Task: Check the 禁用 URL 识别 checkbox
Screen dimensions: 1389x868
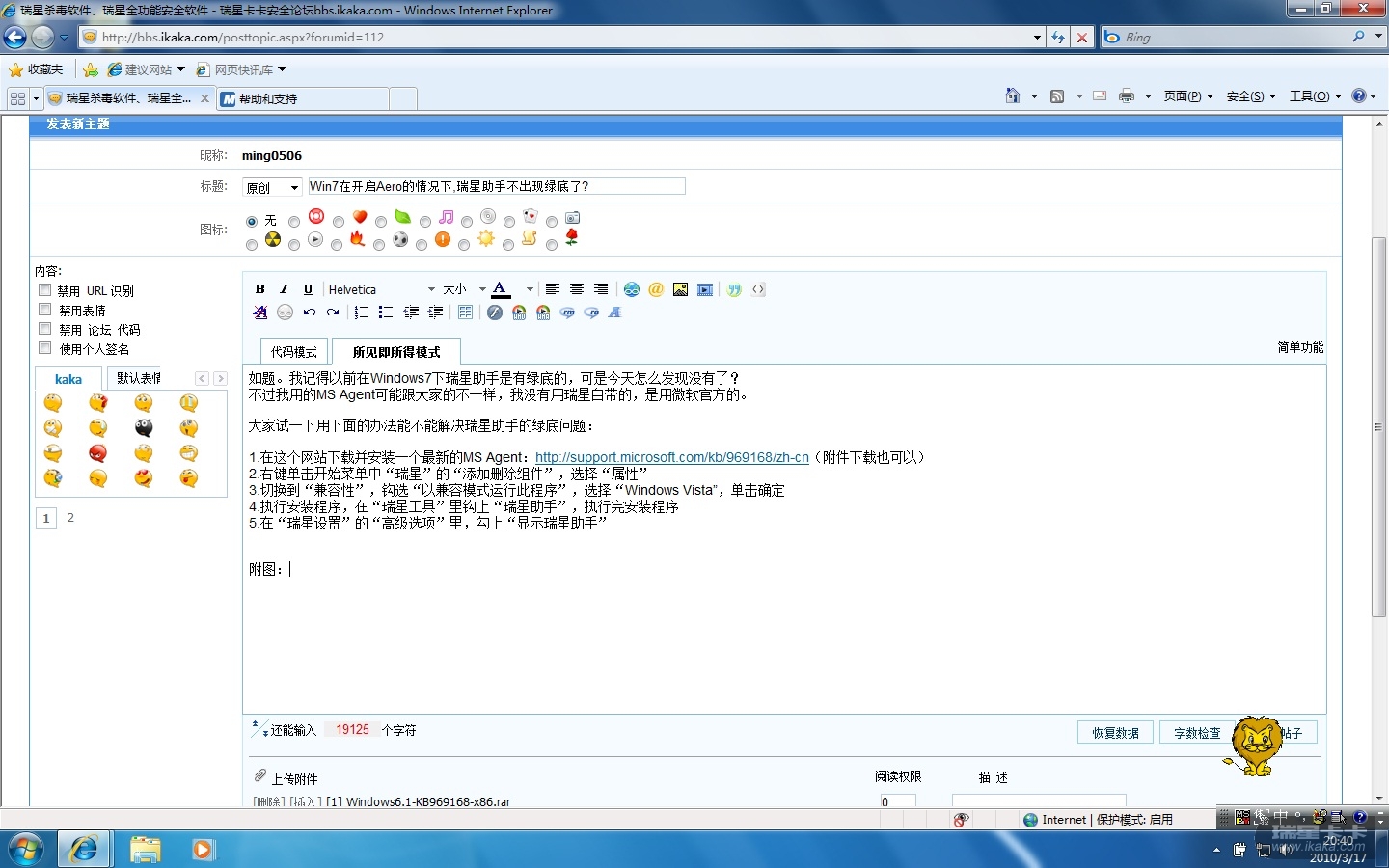Action: click(44, 290)
